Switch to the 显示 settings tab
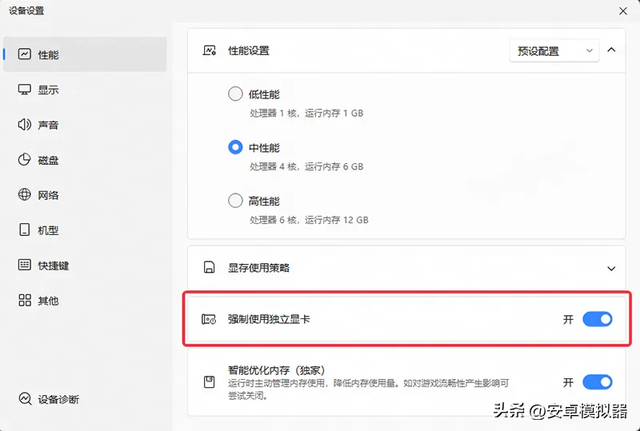The image size is (640, 431). click(48, 90)
